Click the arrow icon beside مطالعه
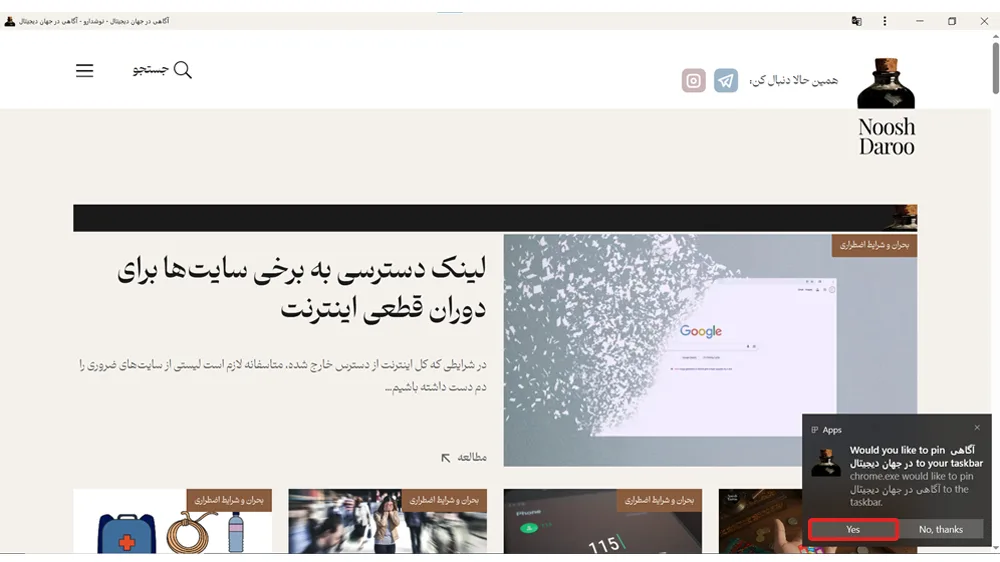Viewport: 1000px width, 562px height. [x=446, y=458]
